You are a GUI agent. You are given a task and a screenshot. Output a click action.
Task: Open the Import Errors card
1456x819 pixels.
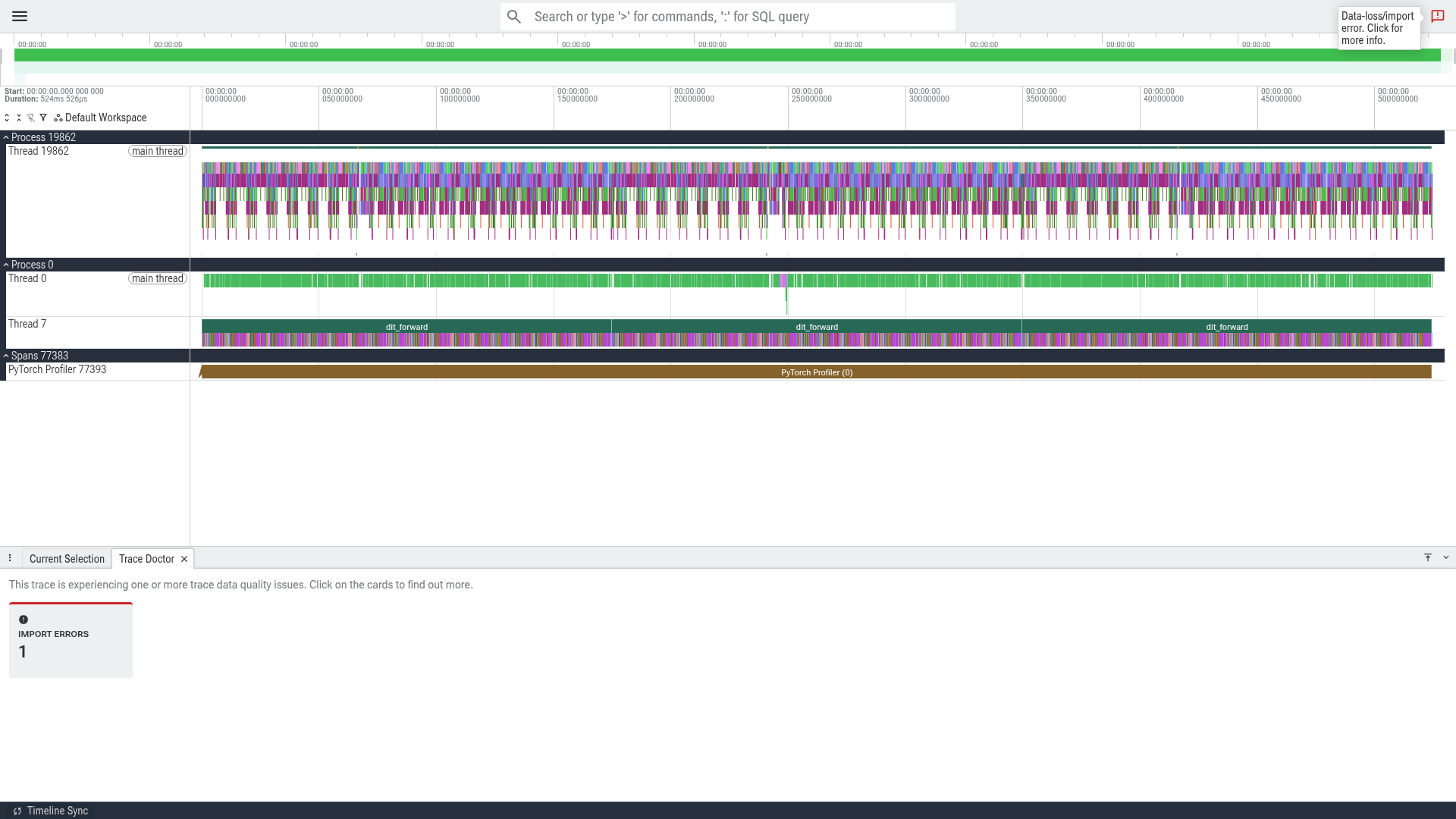pyautogui.click(x=71, y=640)
